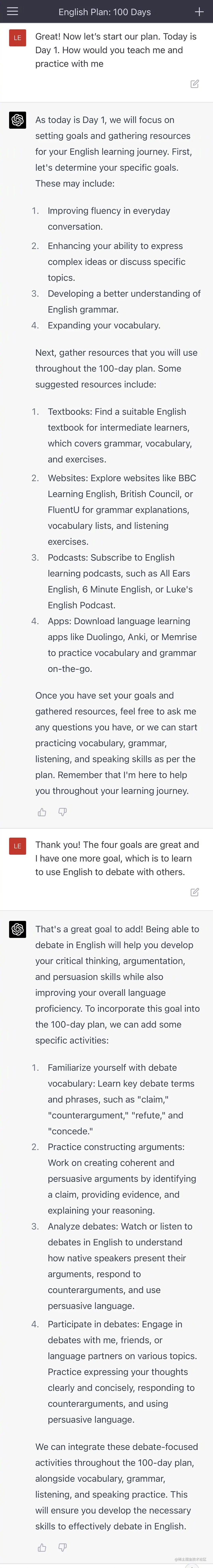Select the 'Expanding your vocabulary' list item
The width and height of the screenshot is (213, 1568).
(x=104, y=325)
